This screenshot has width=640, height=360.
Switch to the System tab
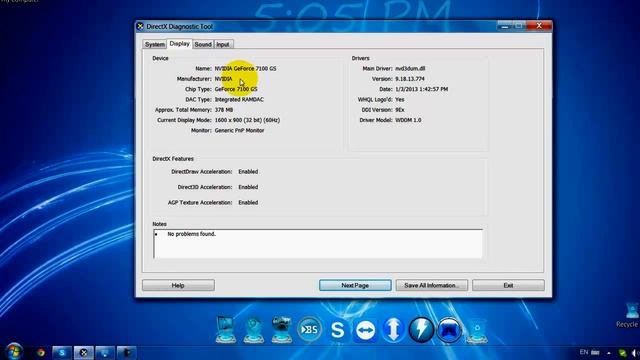[x=155, y=44]
